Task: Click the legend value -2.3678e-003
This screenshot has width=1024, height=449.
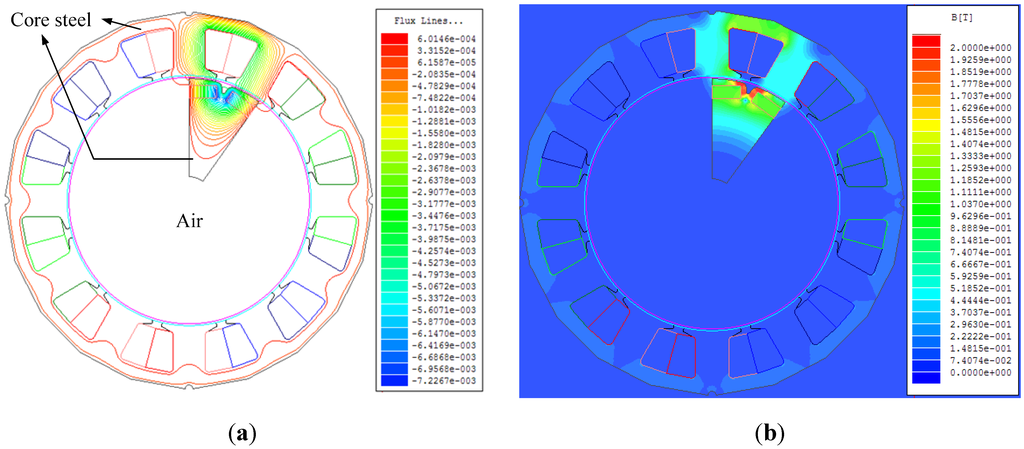Action: coord(444,168)
